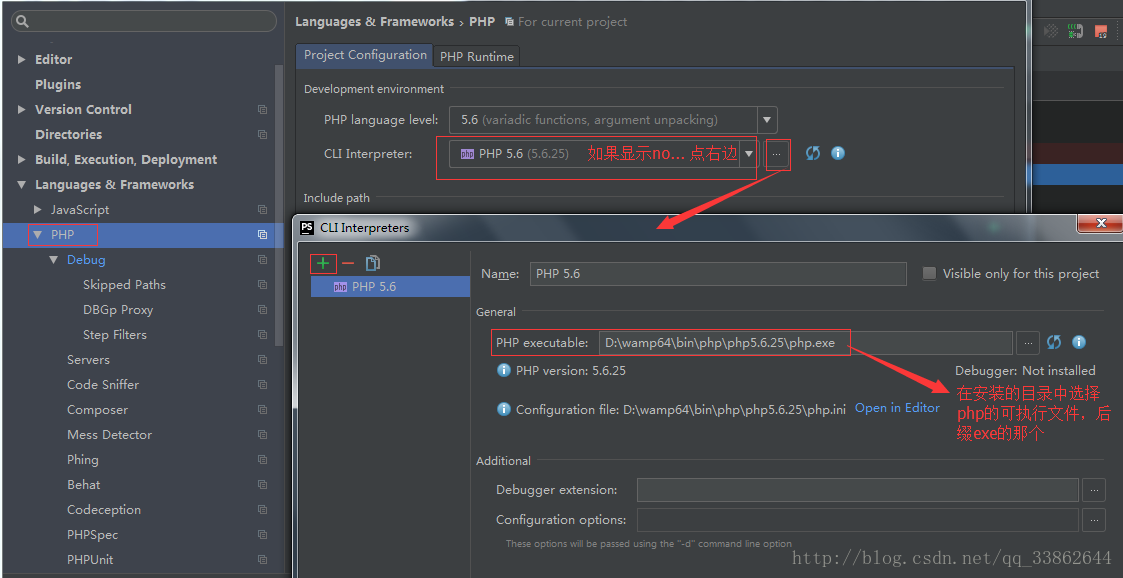Click ellipsis button for Debugger extension
Viewport: 1123px width, 578px height.
point(1094,490)
